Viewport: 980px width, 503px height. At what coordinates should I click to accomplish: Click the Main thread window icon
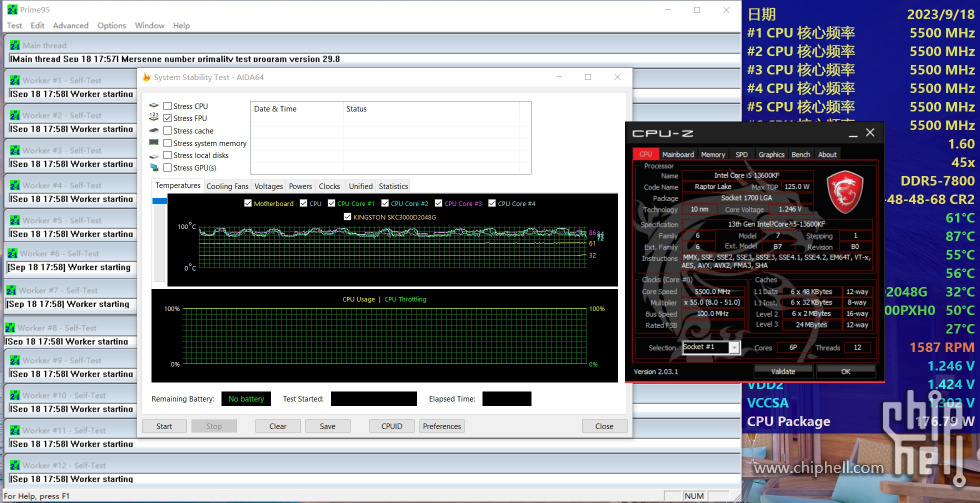tap(14, 45)
